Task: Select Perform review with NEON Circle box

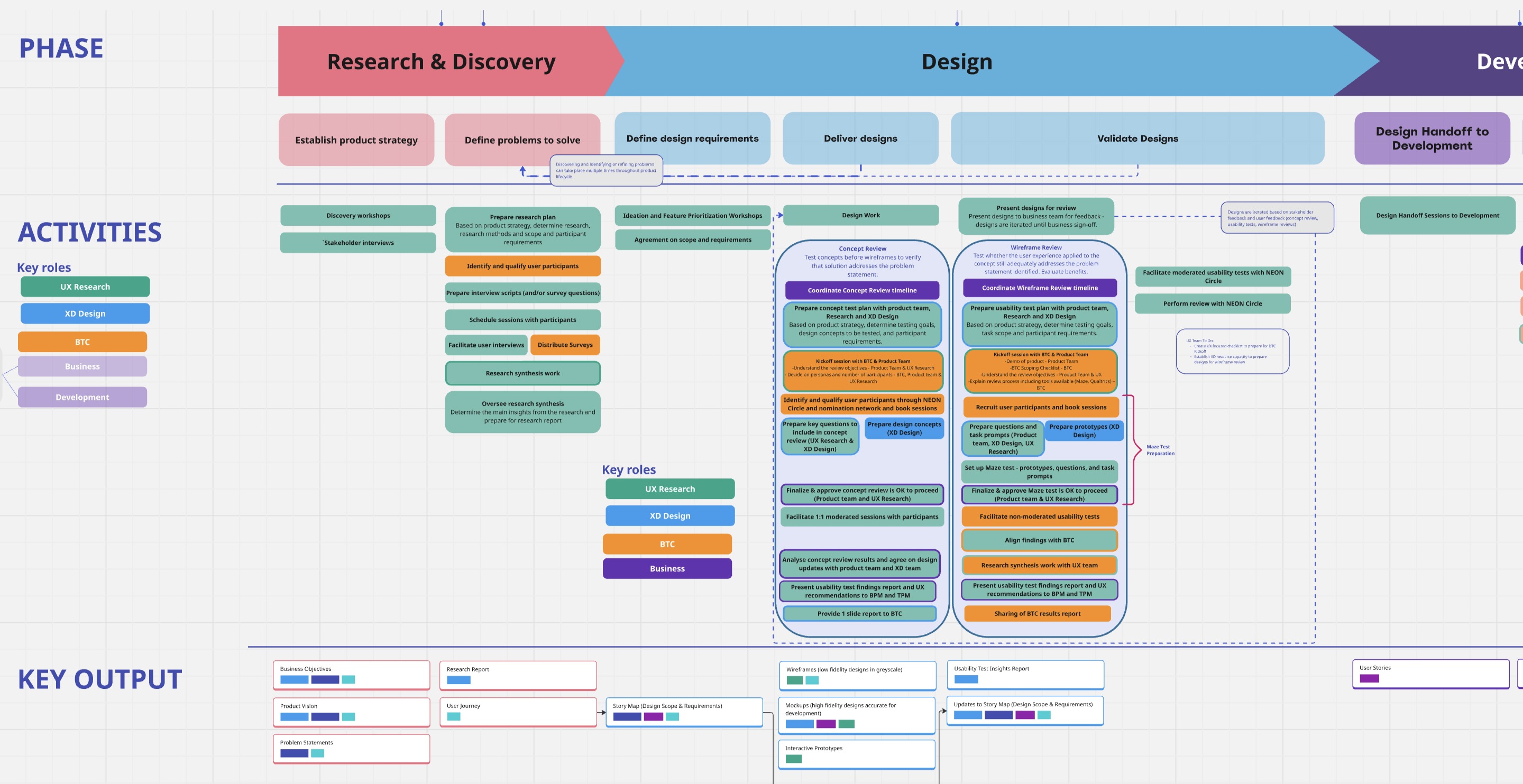Action: pos(1212,304)
